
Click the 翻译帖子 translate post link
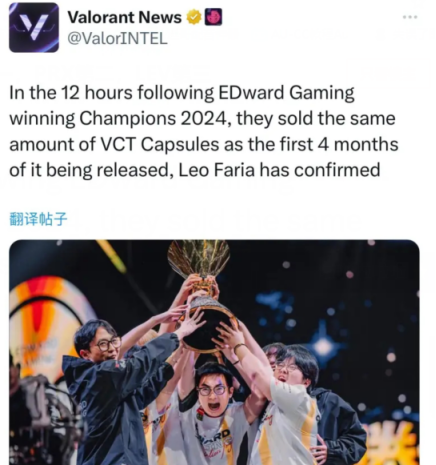[38, 219]
